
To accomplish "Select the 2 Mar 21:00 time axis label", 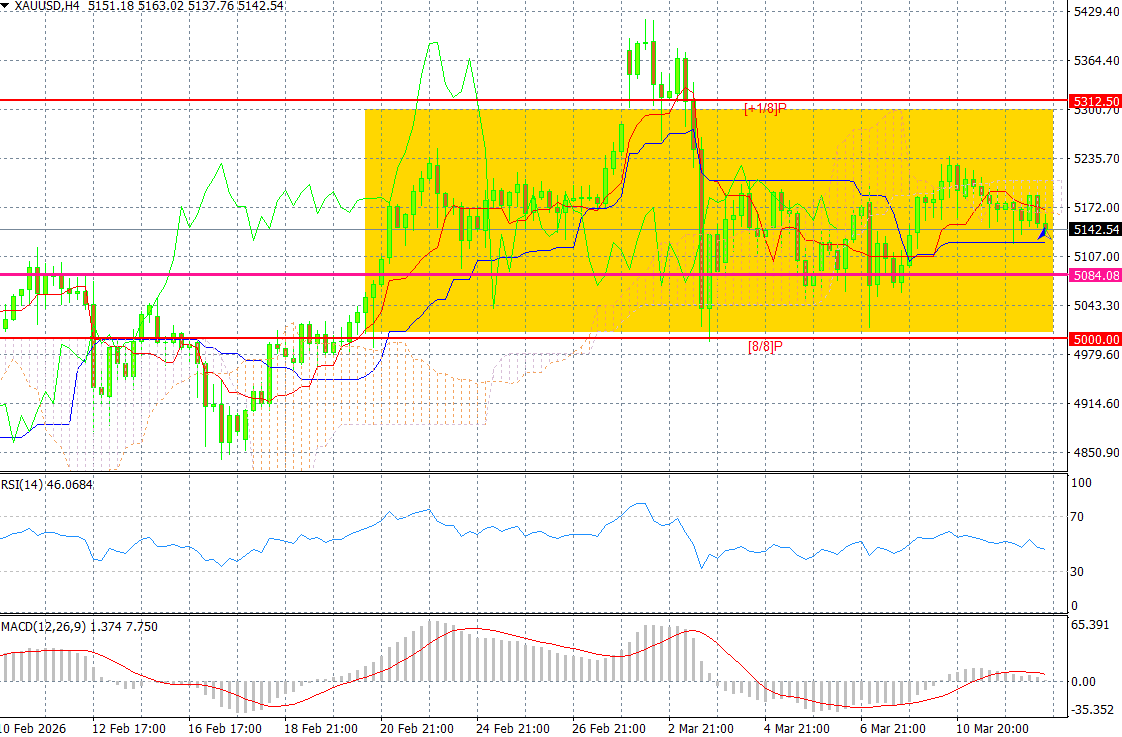I will click(x=701, y=728).
